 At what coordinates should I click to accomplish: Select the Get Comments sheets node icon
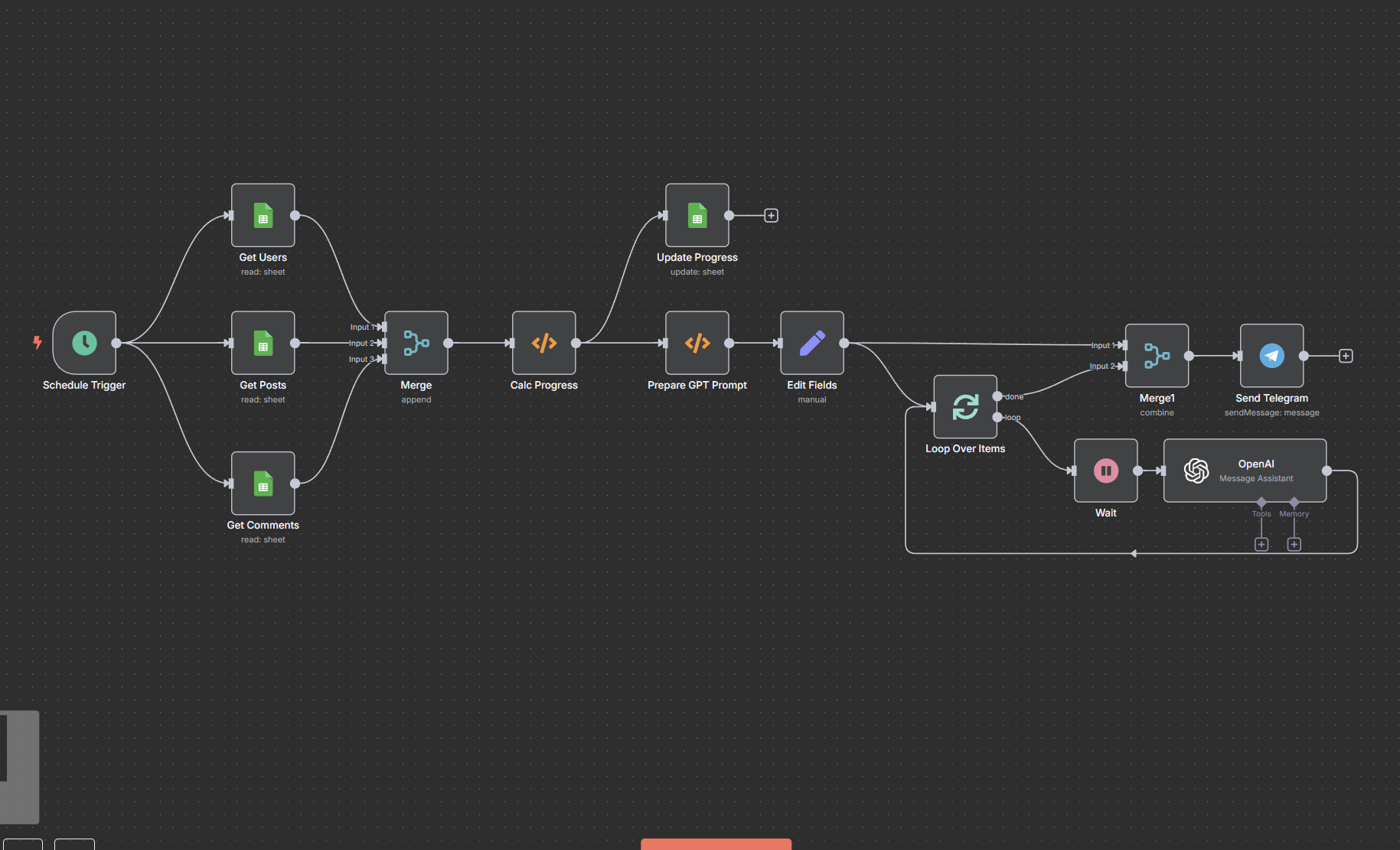tap(263, 483)
